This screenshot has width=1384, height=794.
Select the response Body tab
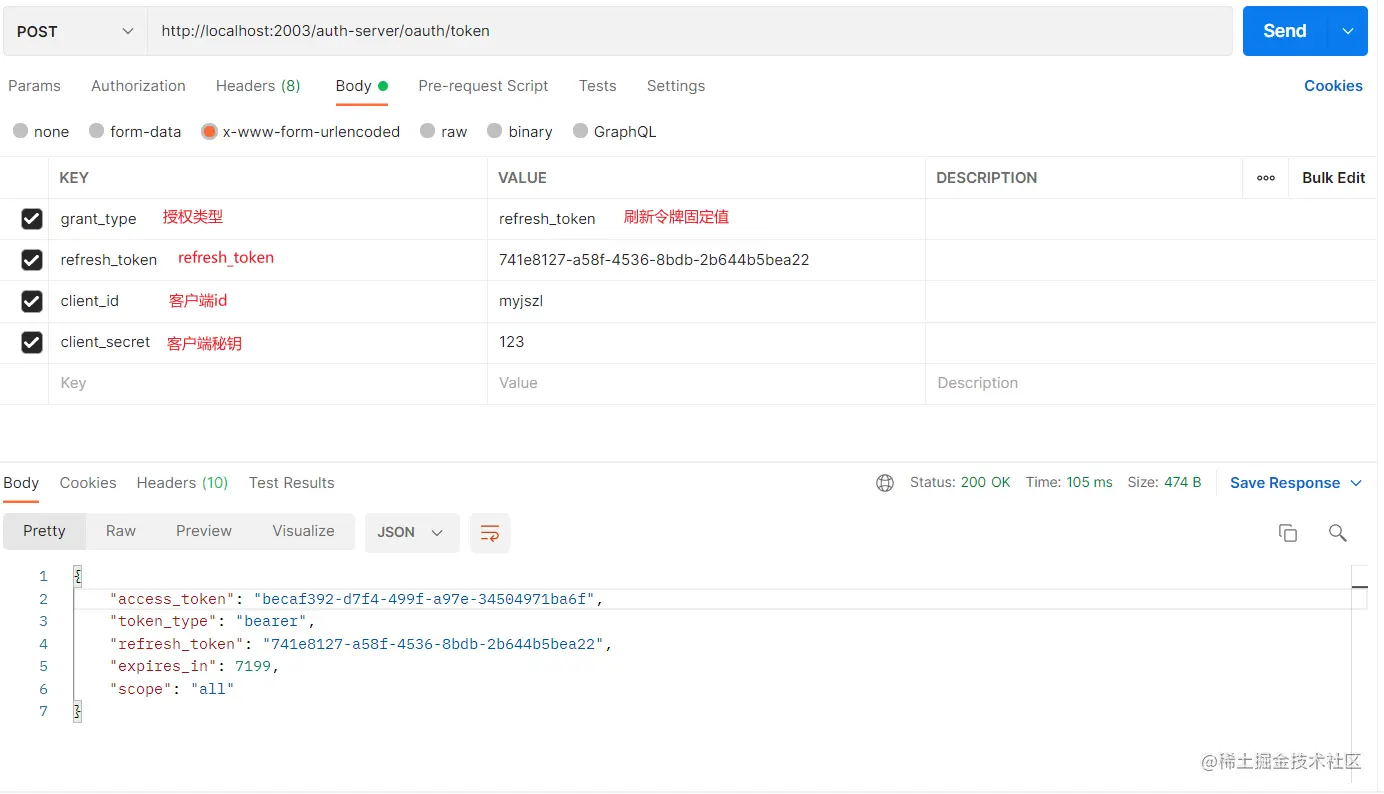coord(21,483)
